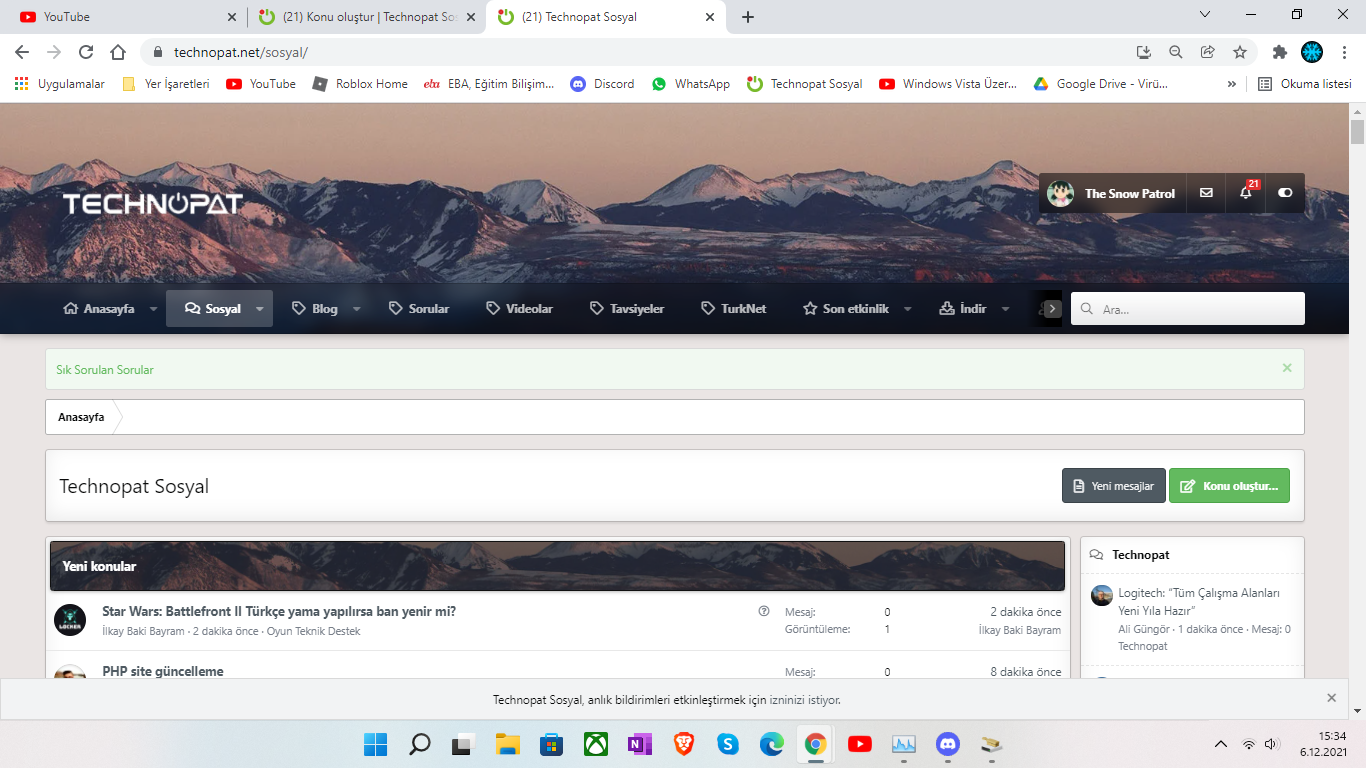This screenshot has height=768, width=1366.
Task: Open the Discord bookmark
Action: (602, 84)
